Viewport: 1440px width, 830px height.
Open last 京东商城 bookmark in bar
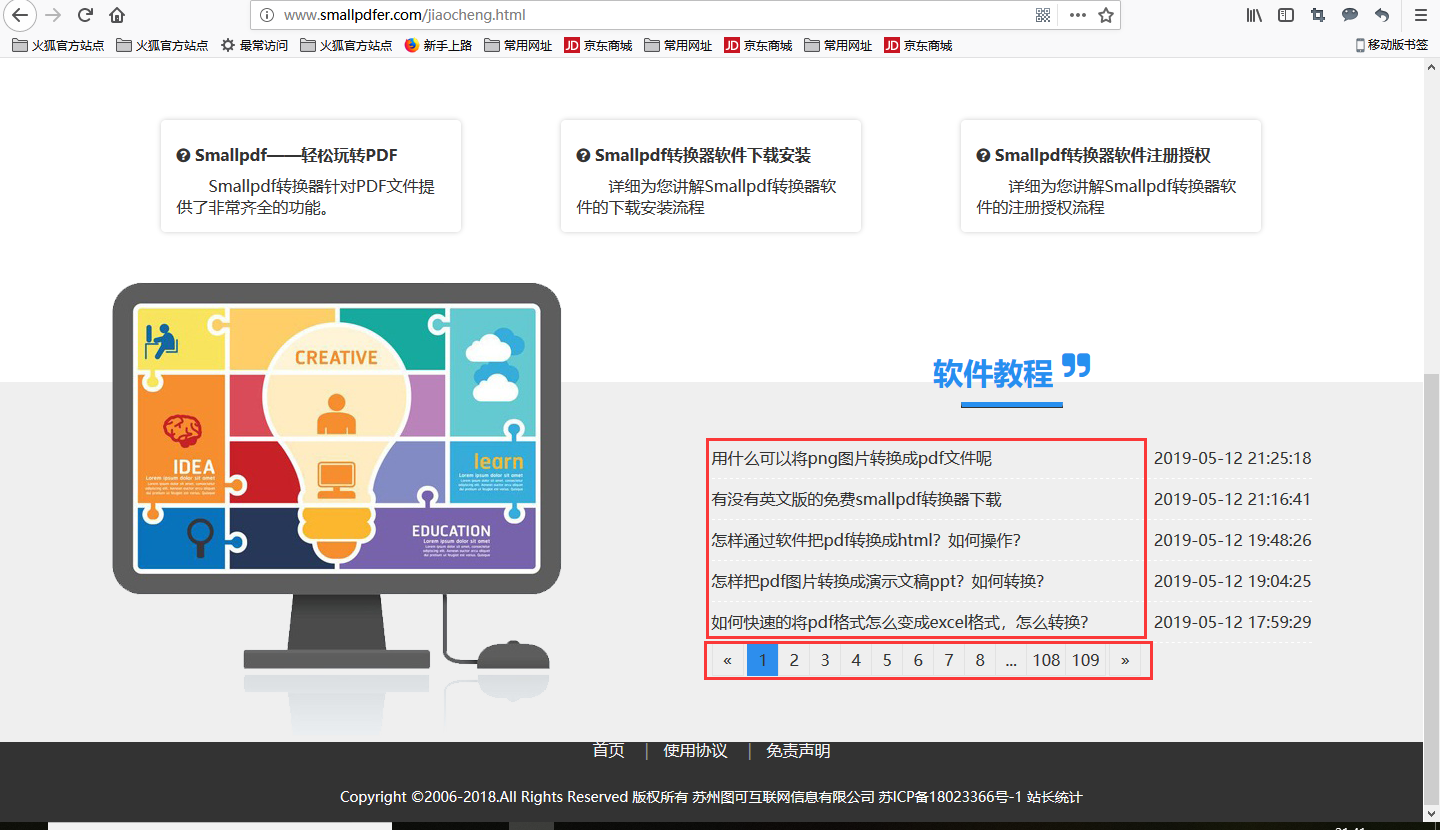(918, 45)
